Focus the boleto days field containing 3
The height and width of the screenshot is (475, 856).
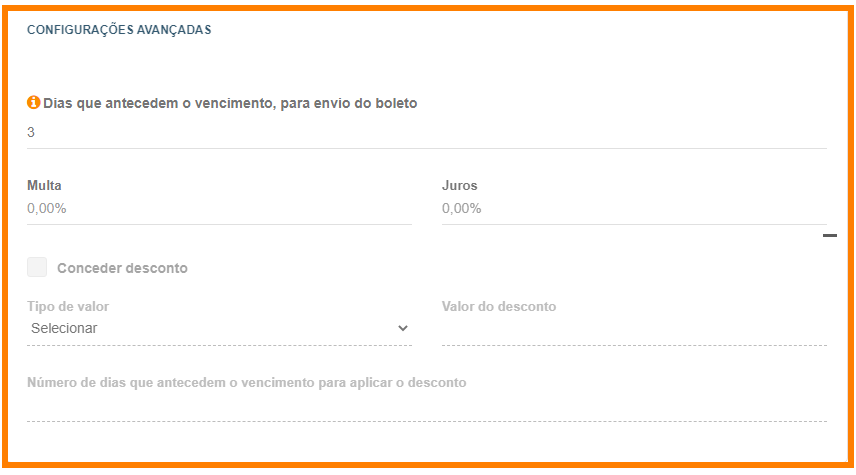tap(427, 133)
